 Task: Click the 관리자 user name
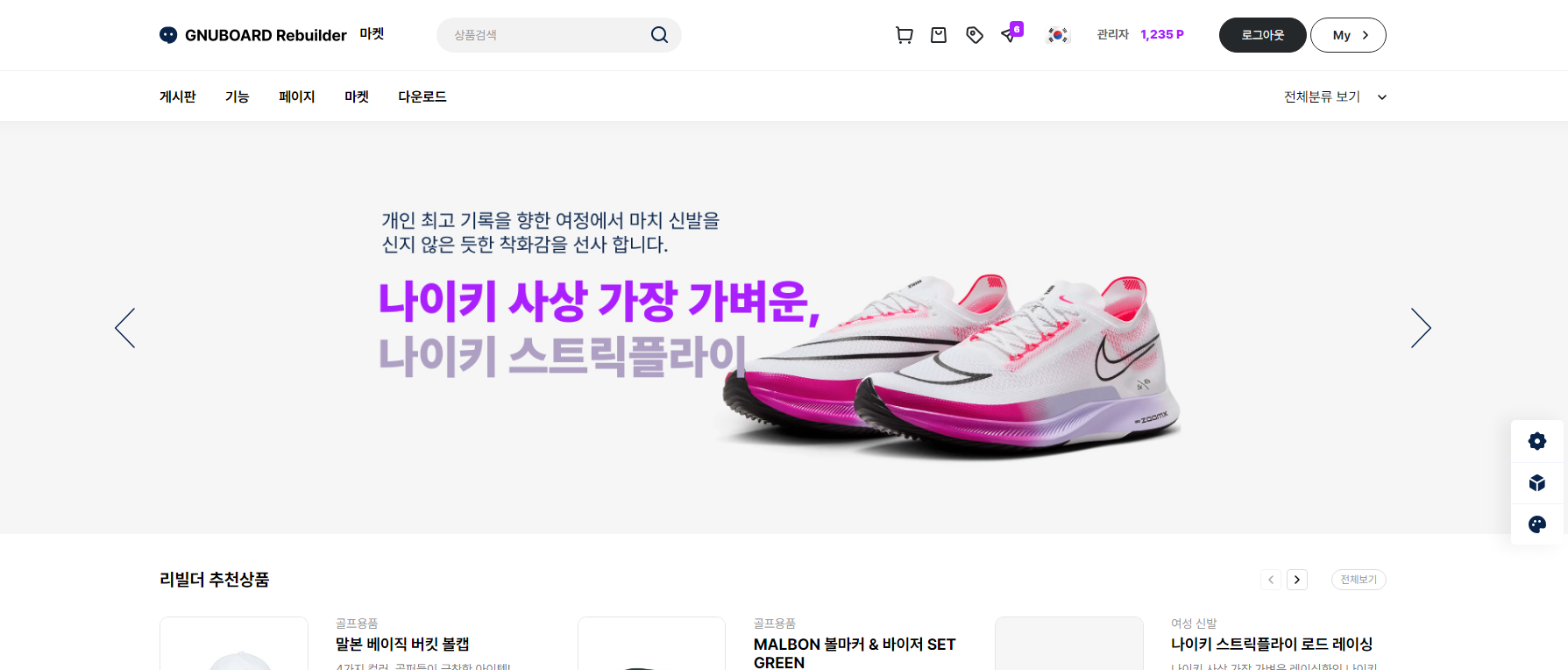(x=1113, y=34)
